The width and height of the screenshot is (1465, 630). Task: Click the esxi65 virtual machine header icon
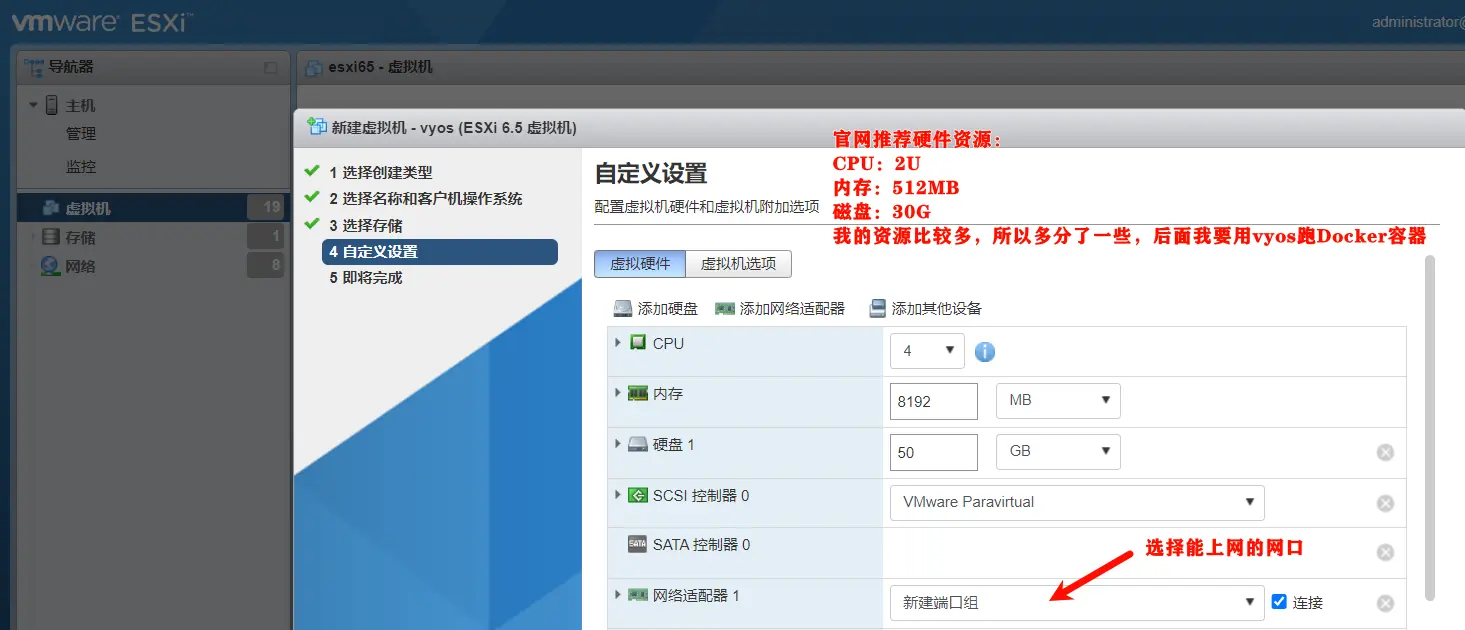[x=314, y=67]
